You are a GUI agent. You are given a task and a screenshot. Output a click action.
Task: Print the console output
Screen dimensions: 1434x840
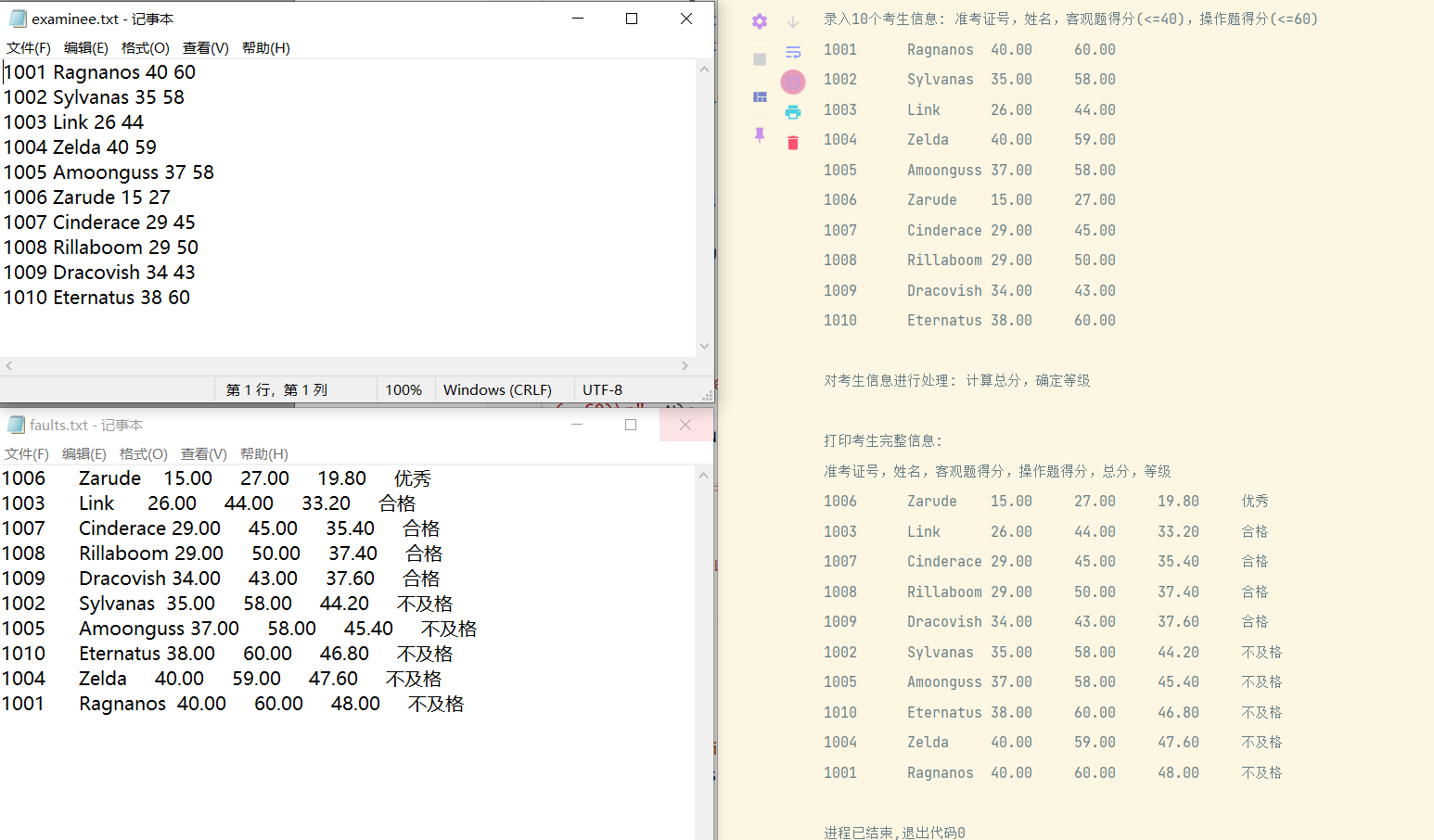pos(793,112)
